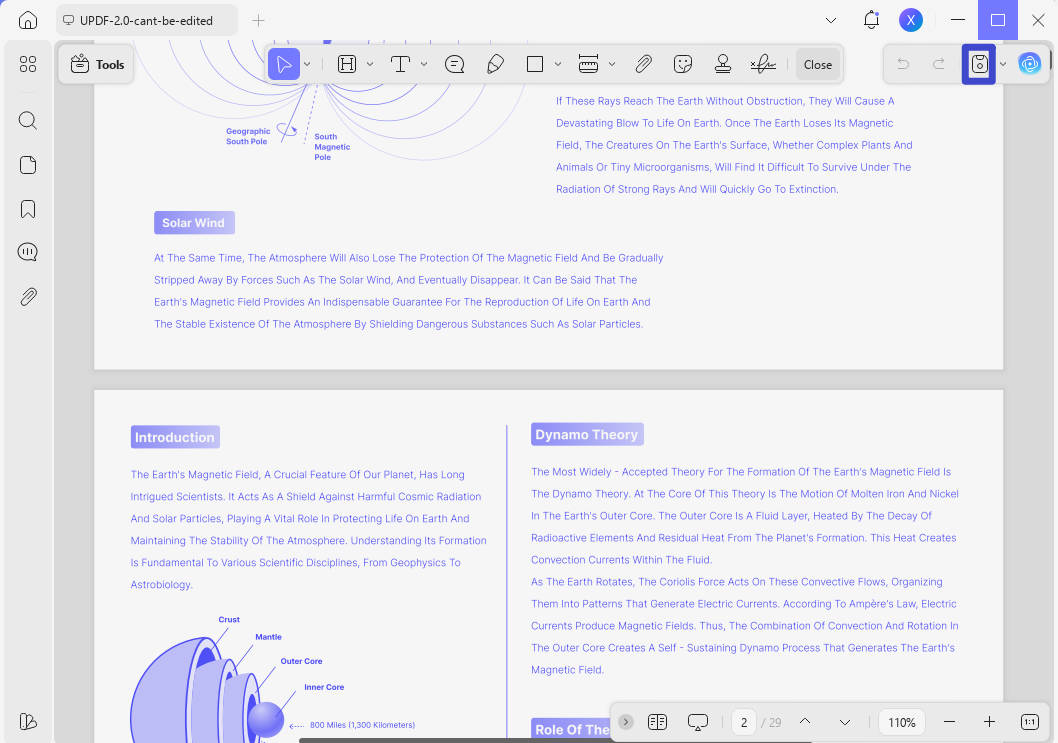Open the UPDF AI assistant
The height and width of the screenshot is (743, 1058).
pyautogui.click(x=1030, y=65)
